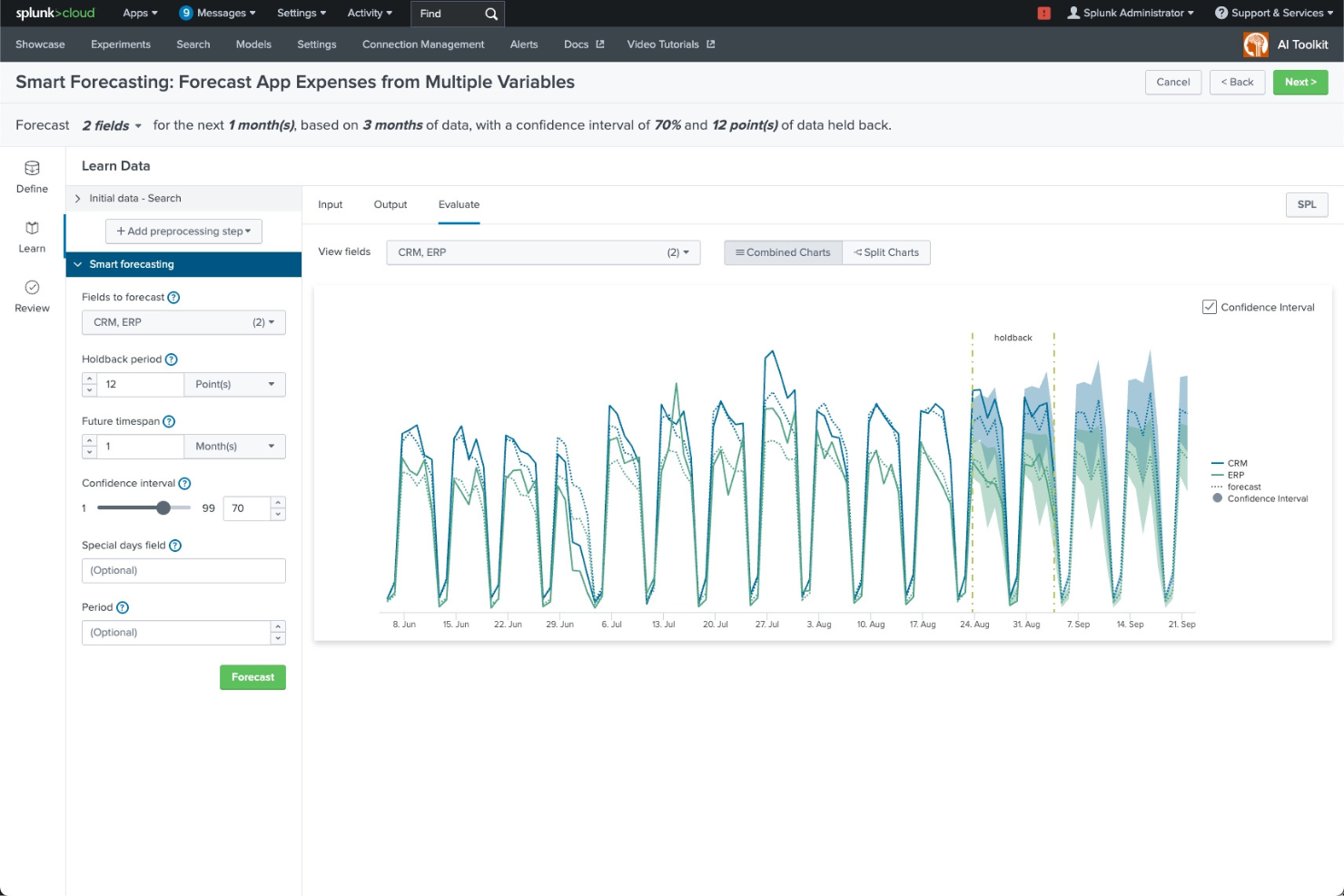The width and height of the screenshot is (1344, 896).
Task: Switch to the Input tab
Action: point(331,204)
